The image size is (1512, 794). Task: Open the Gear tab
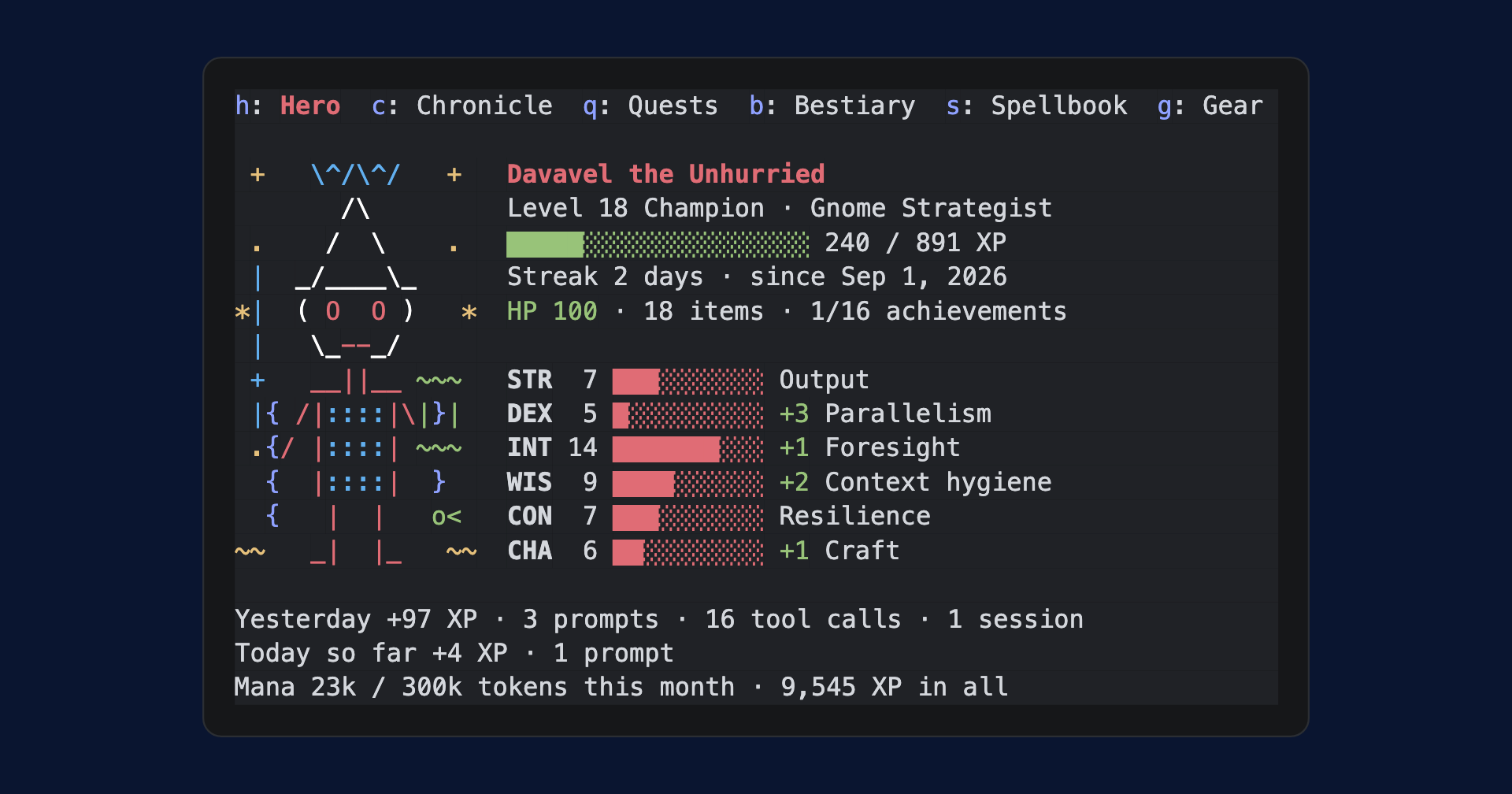pos(1210,106)
